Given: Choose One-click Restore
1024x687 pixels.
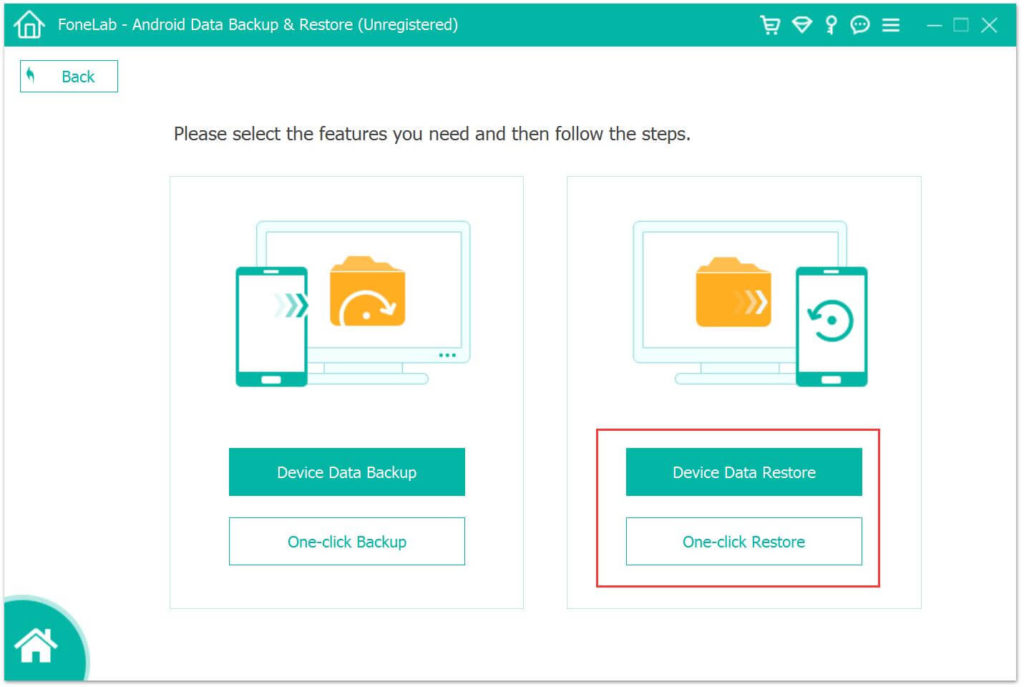Looking at the screenshot, I should click(x=744, y=542).
